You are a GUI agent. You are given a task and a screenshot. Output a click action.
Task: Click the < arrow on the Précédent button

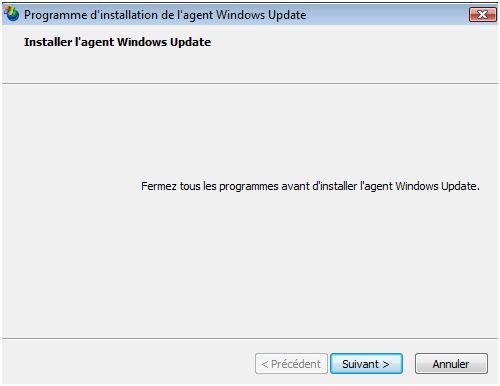coord(265,364)
